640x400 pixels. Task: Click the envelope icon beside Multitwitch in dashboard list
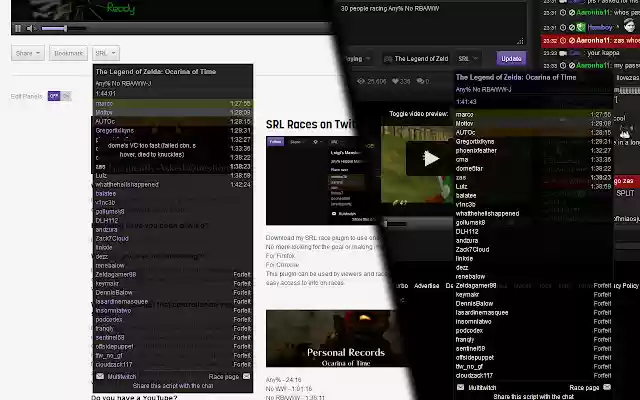click(x=460, y=387)
